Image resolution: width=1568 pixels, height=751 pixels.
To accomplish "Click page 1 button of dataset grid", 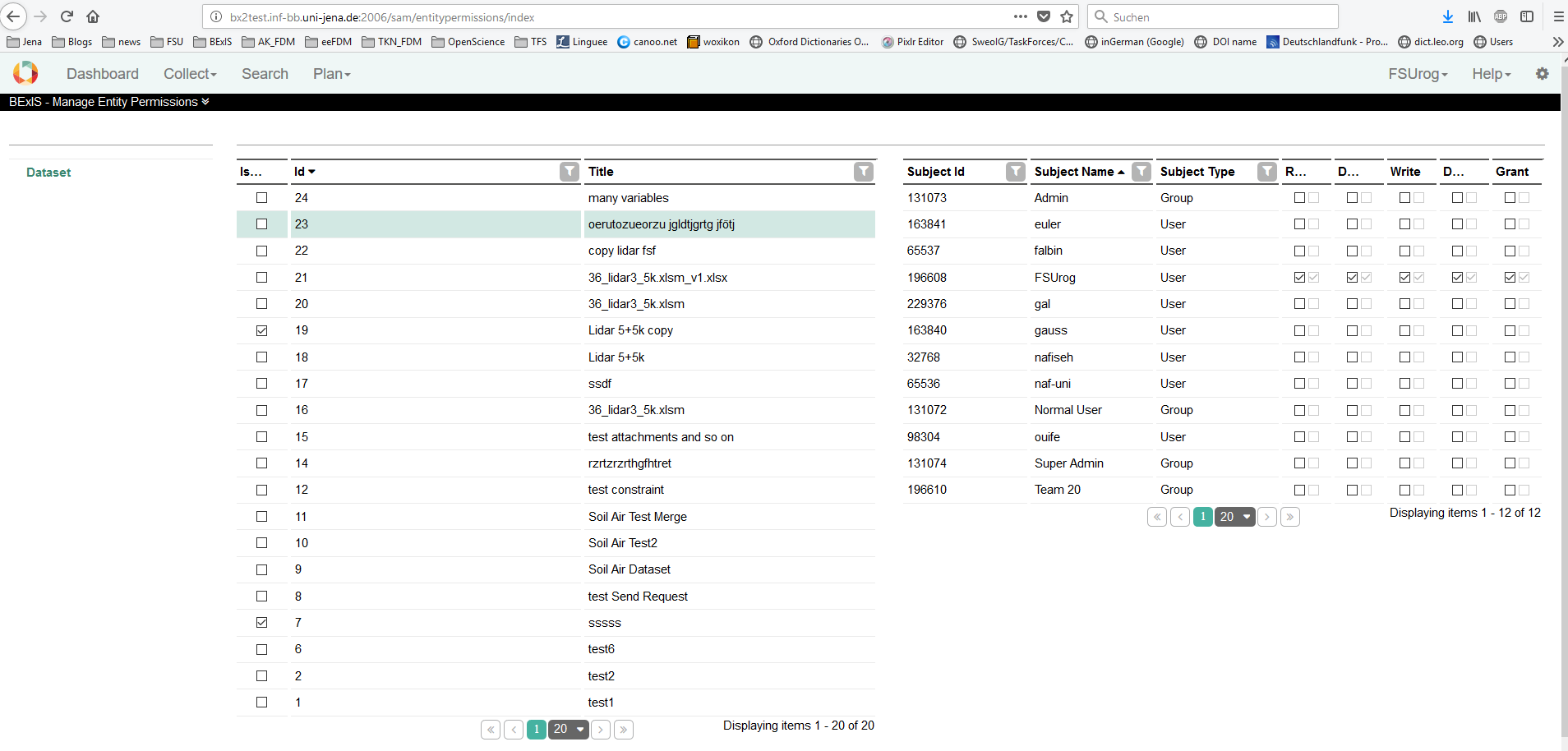I will pyautogui.click(x=537, y=730).
